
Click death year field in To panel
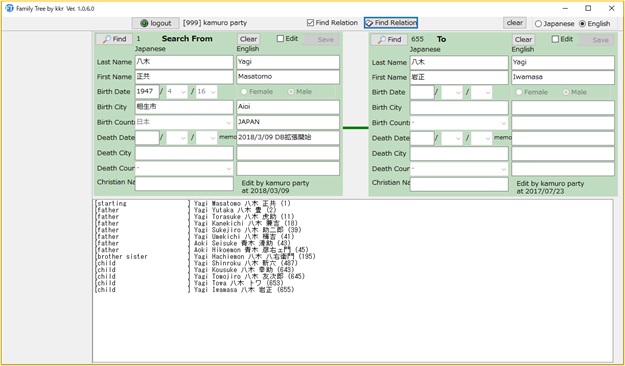(x=422, y=138)
